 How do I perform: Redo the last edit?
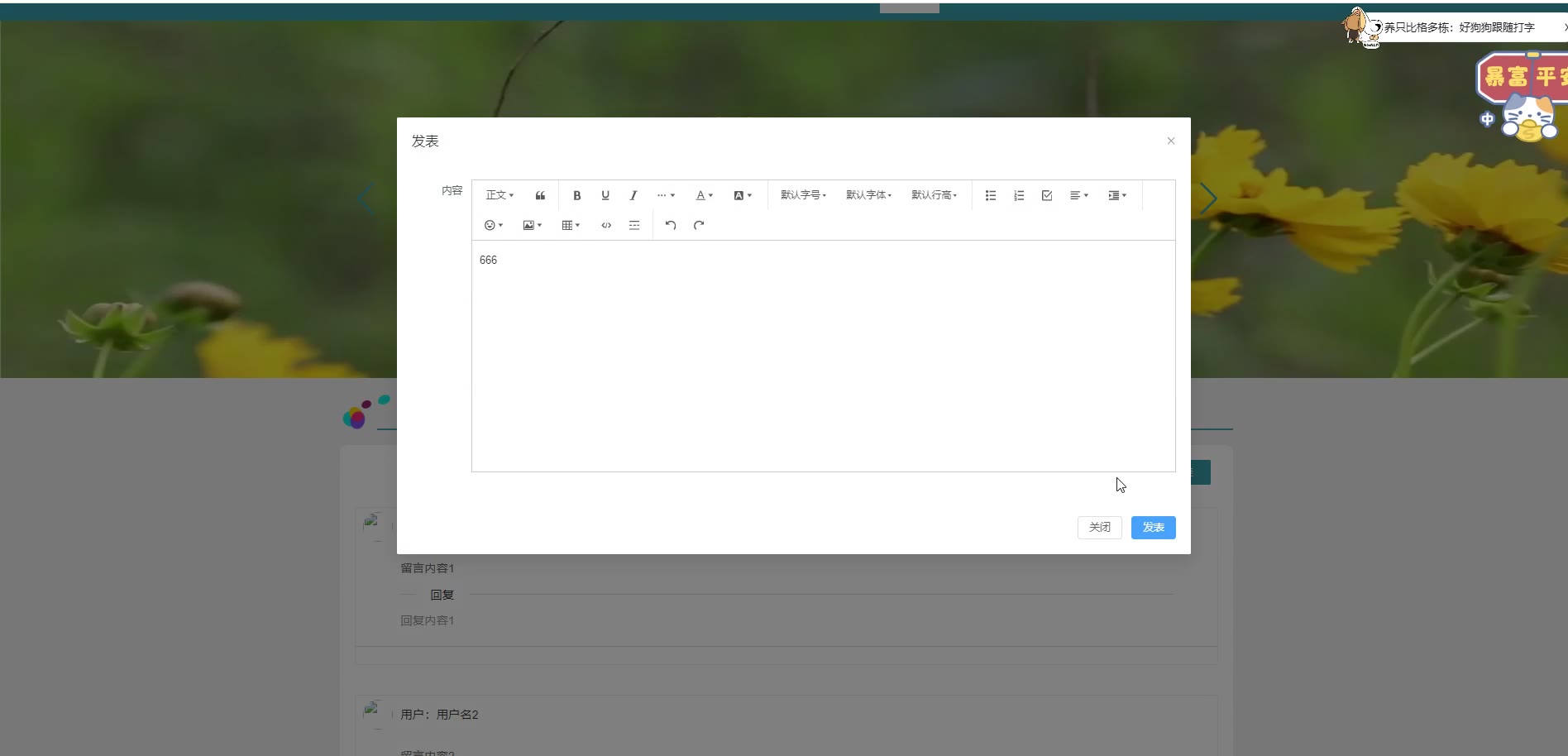(x=699, y=225)
